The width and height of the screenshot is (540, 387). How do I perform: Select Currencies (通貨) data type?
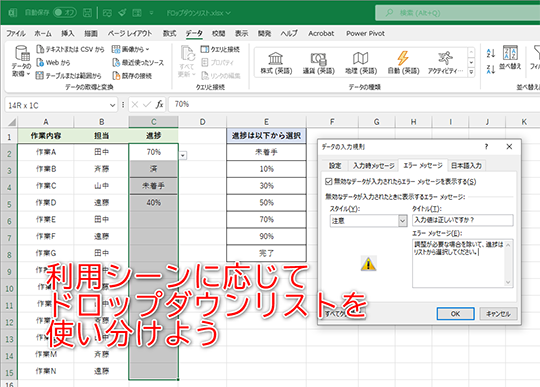[319, 63]
